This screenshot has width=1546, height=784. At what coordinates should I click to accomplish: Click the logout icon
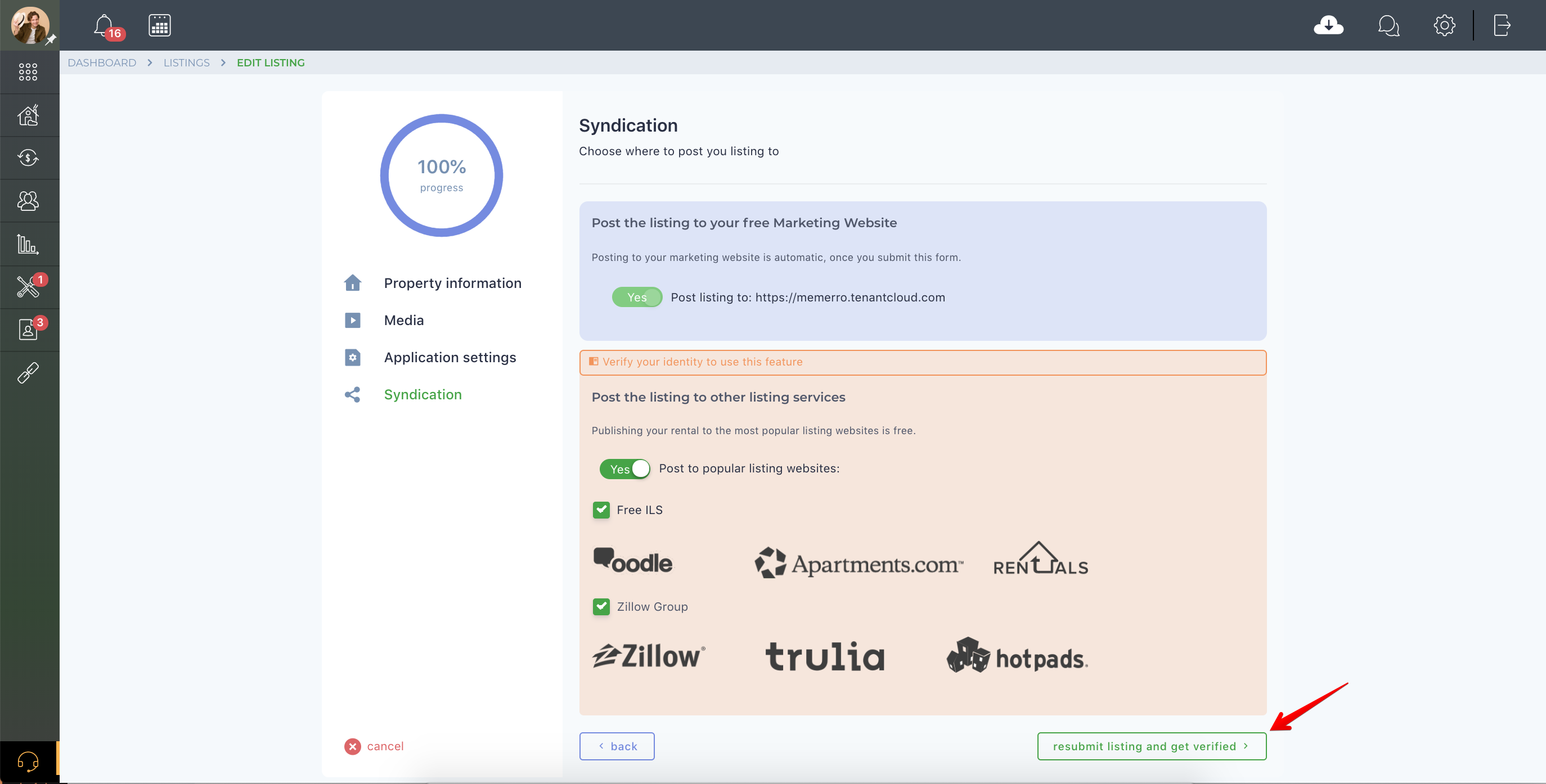click(1502, 25)
